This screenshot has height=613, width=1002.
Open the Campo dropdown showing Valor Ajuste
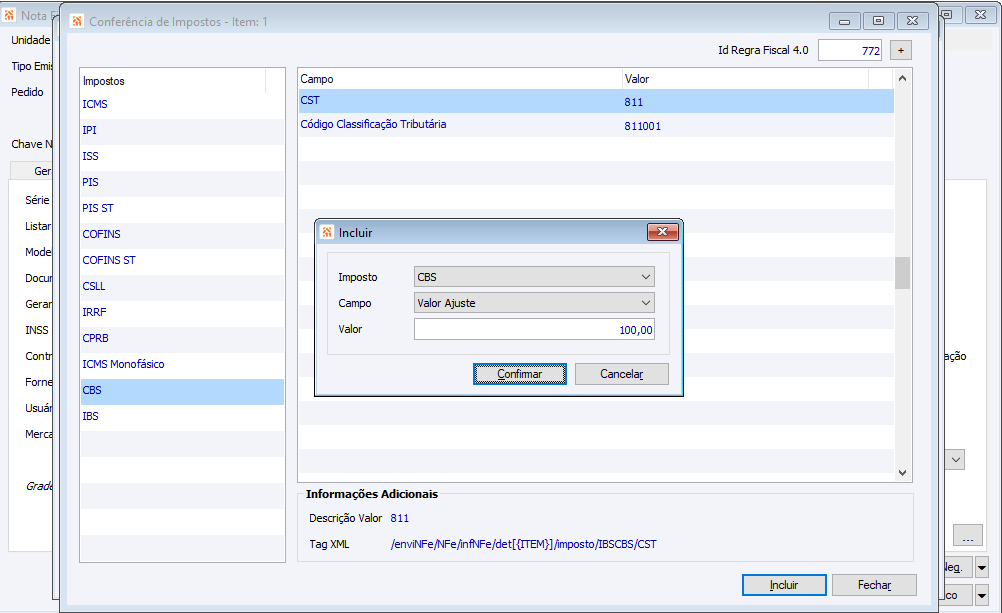tap(534, 303)
